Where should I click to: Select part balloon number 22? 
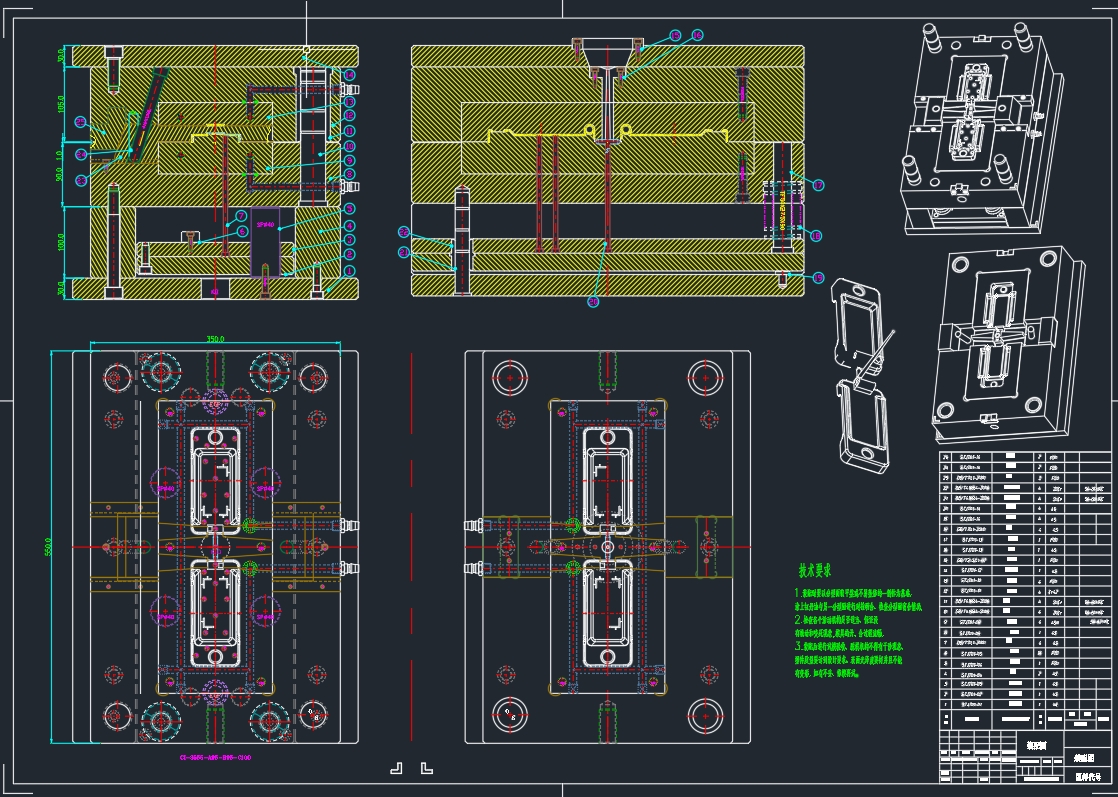pos(404,232)
